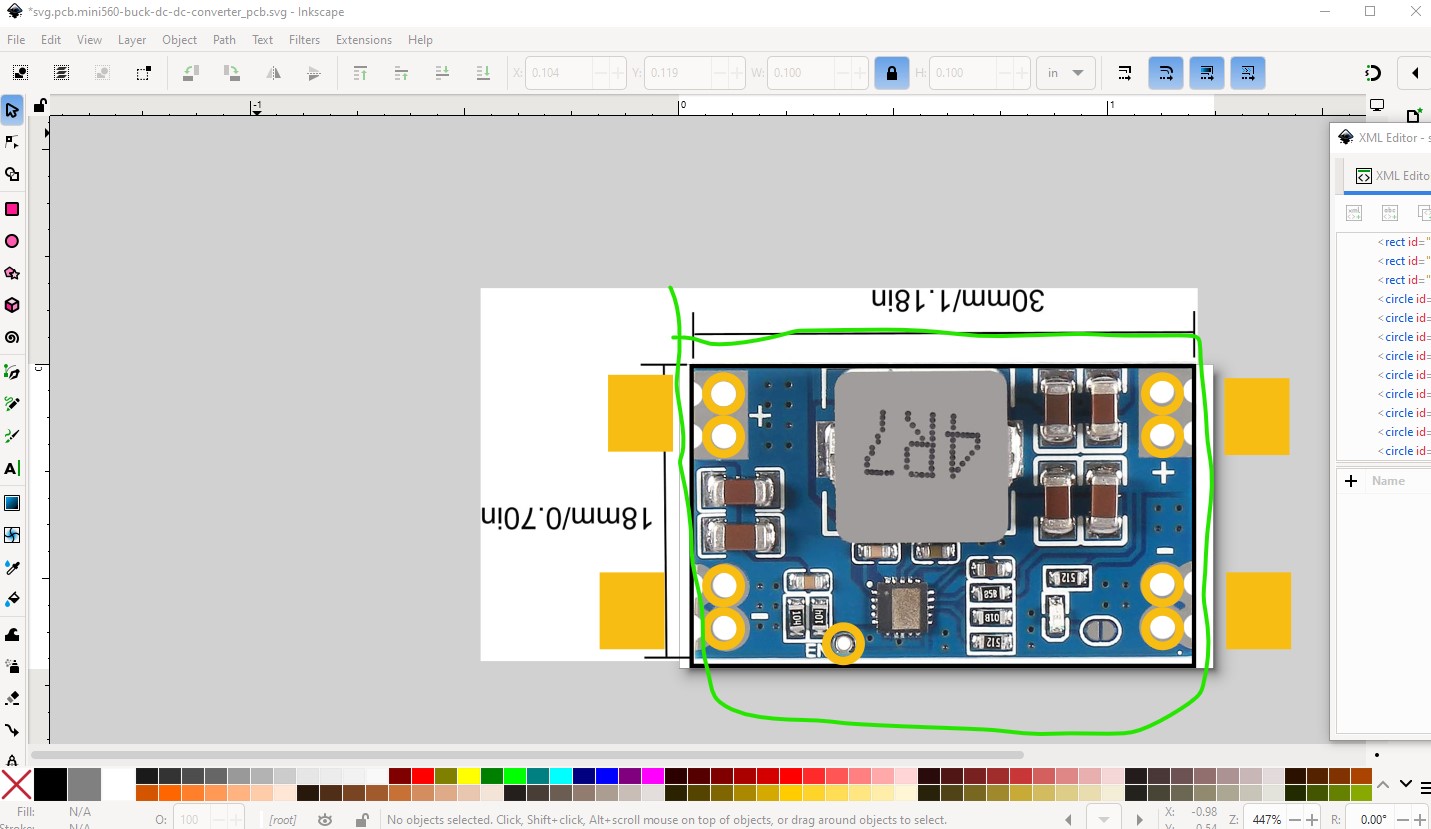The height and width of the screenshot is (829, 1431).
Task: Toggle current layer visibility eye icon
Action: click(x=325, y=820)
